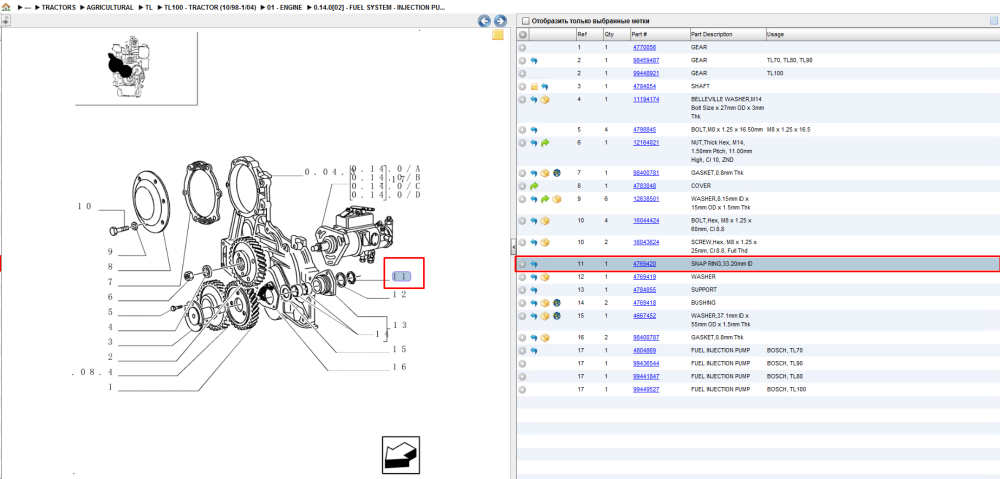Click the 'BOSCH, TL100' usage cell
Viewport: 1000px width, 479px height.
click(788, 389)
